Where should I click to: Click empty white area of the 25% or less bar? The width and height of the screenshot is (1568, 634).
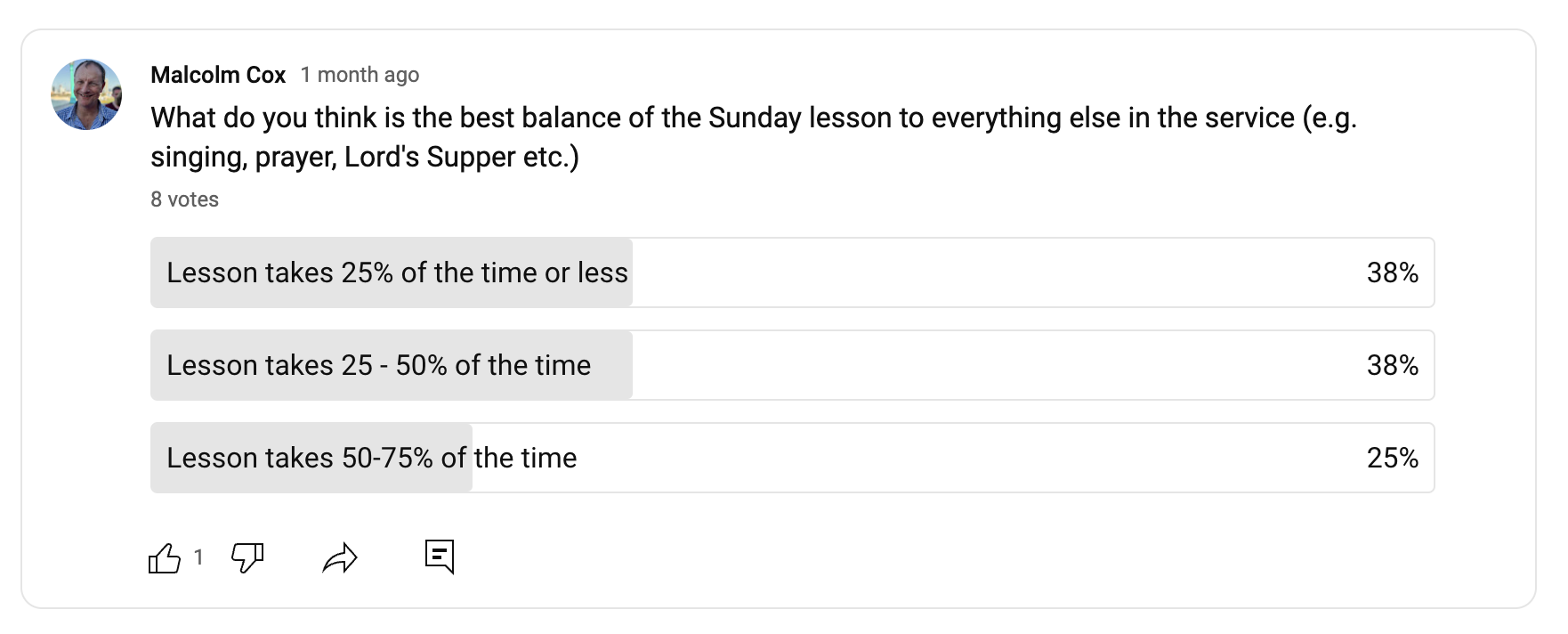(x=997, y=272)
